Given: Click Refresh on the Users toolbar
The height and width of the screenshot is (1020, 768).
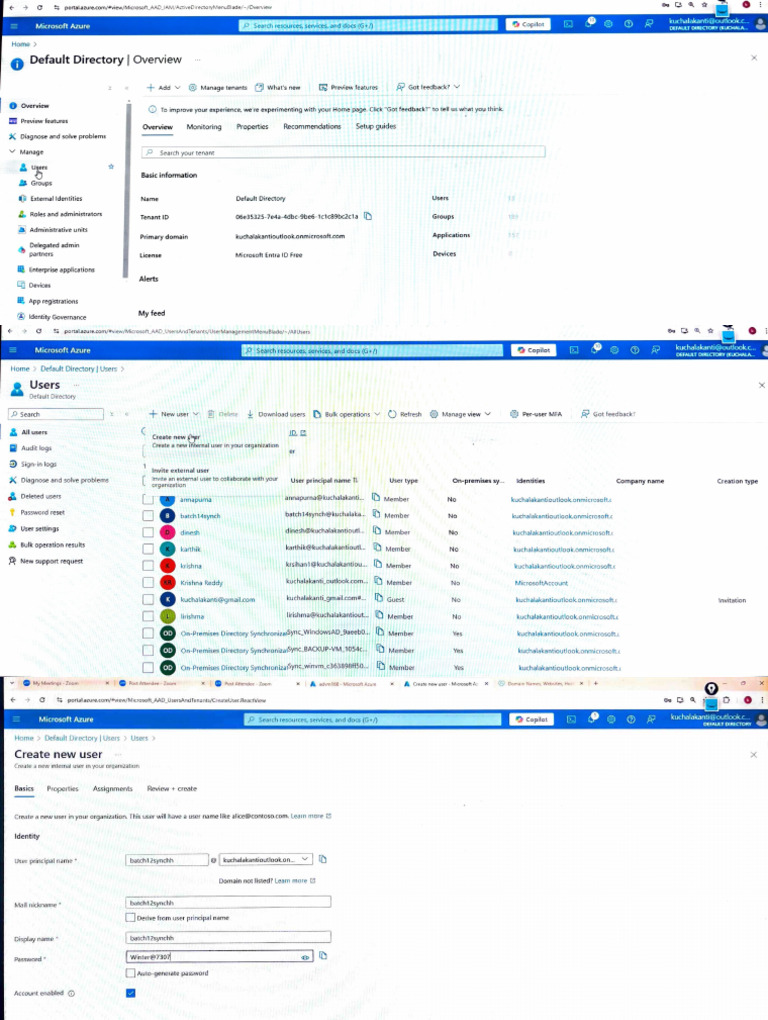Looking at the screenshot, I should 404,414.
